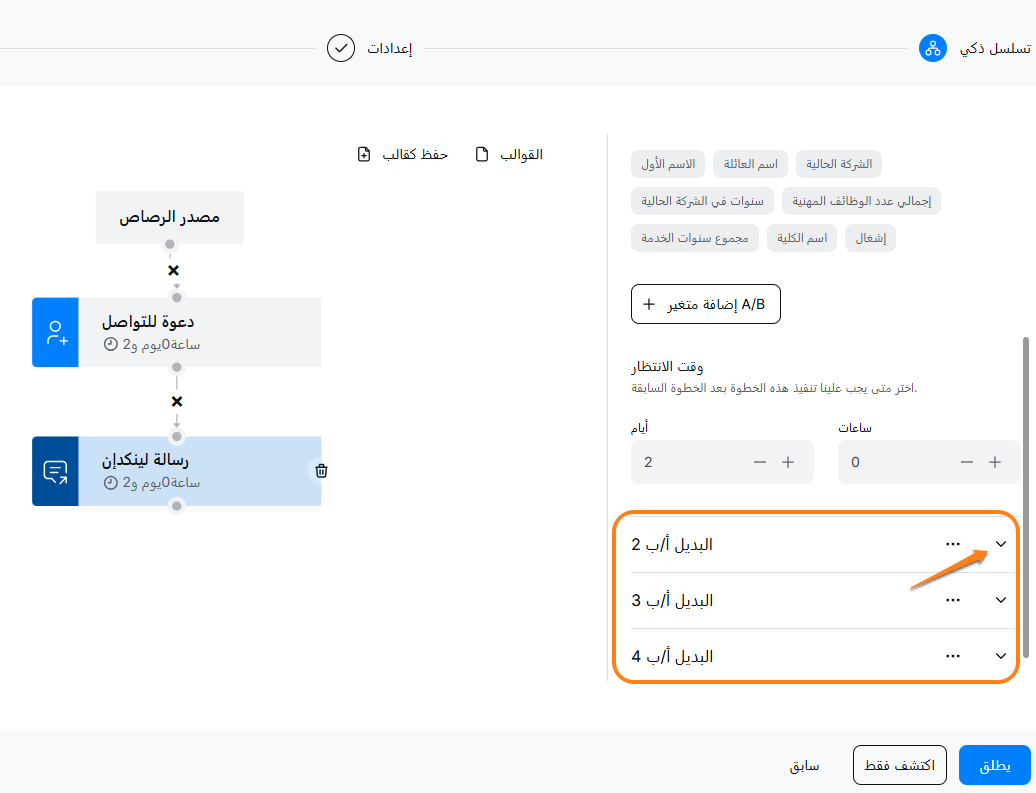The image size is (1036, 793).
Task: Expand the البديل أ/ب 2 variant
Action: (x=1001, y=544)
